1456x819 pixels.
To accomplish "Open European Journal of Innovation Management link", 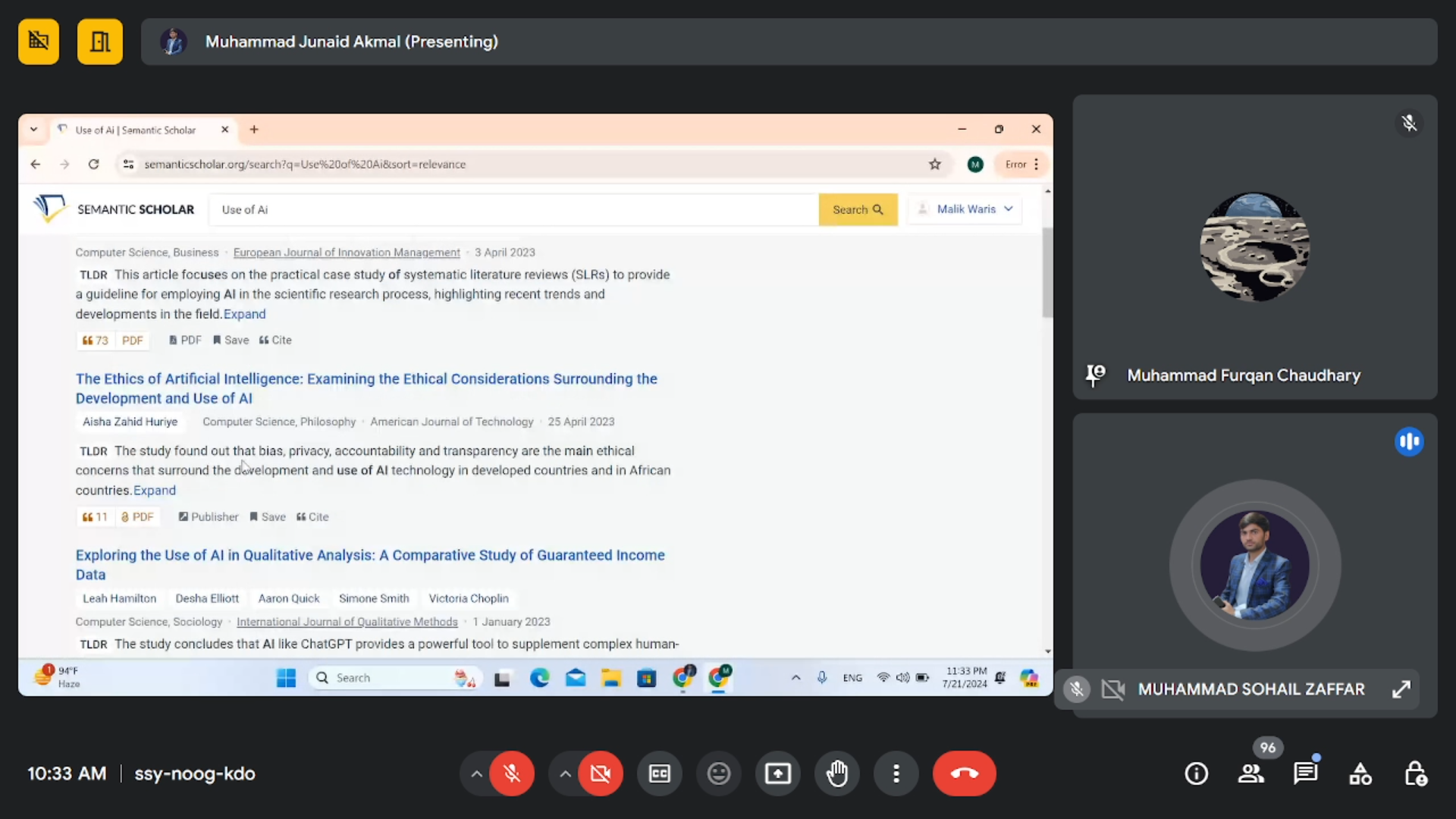I will (x=347, y=253).
